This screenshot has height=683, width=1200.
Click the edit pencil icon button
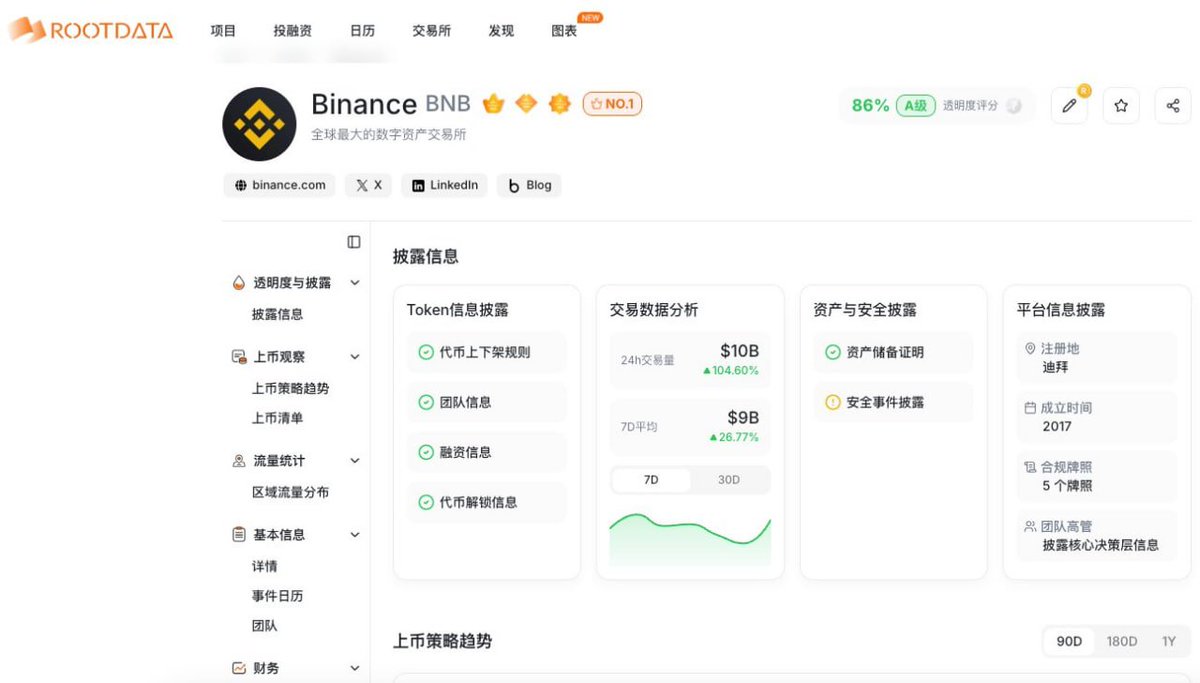coord(1069,105)
